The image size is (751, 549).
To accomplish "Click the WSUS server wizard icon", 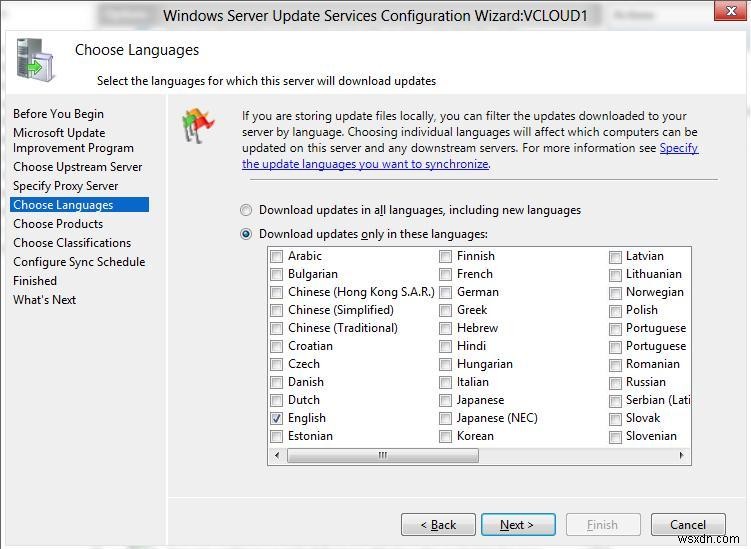I will 35,60.
